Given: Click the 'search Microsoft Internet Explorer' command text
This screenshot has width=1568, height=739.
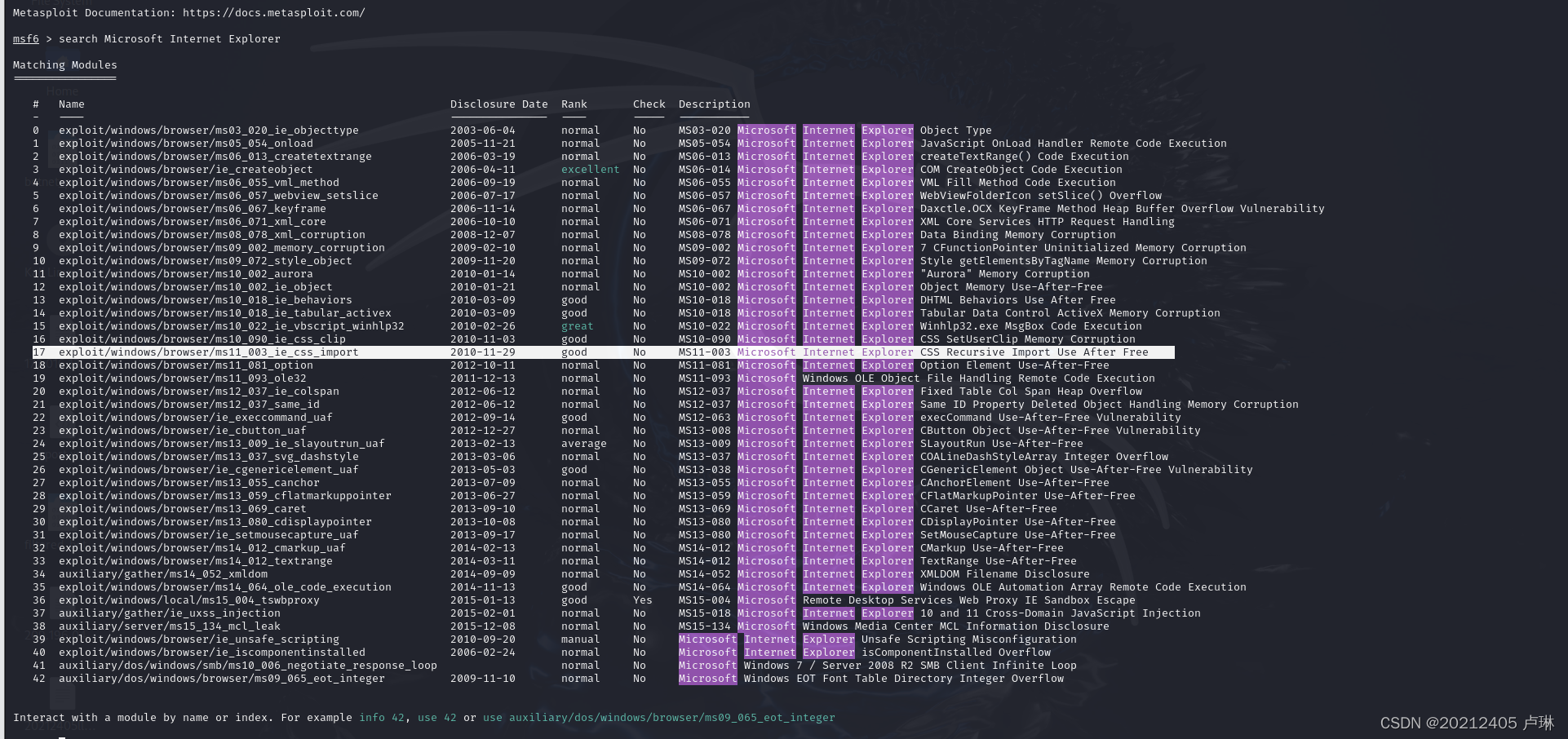Looking at the screenshot, I should pos(170,39).
